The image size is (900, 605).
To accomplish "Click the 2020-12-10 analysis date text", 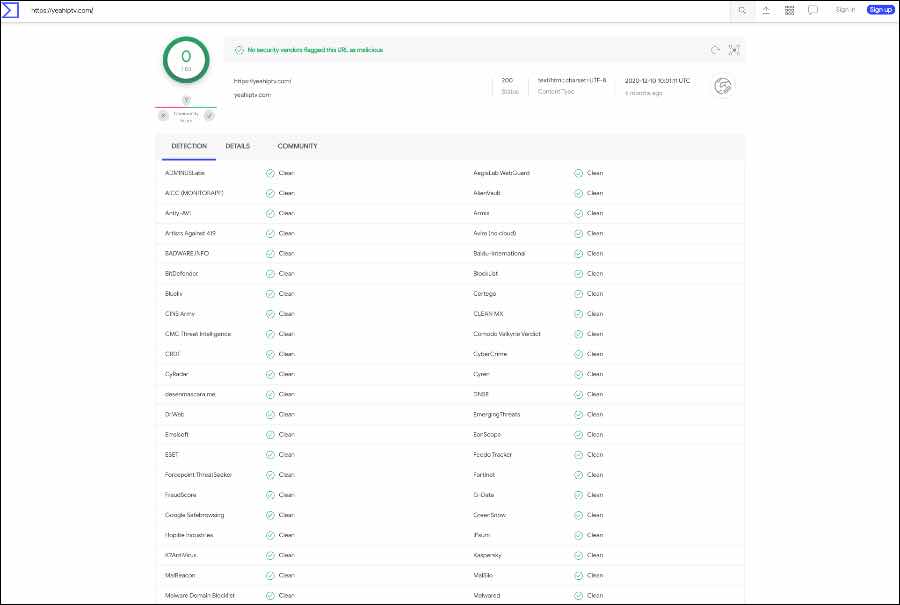I will pyautogui.click(x=657, y=81).
